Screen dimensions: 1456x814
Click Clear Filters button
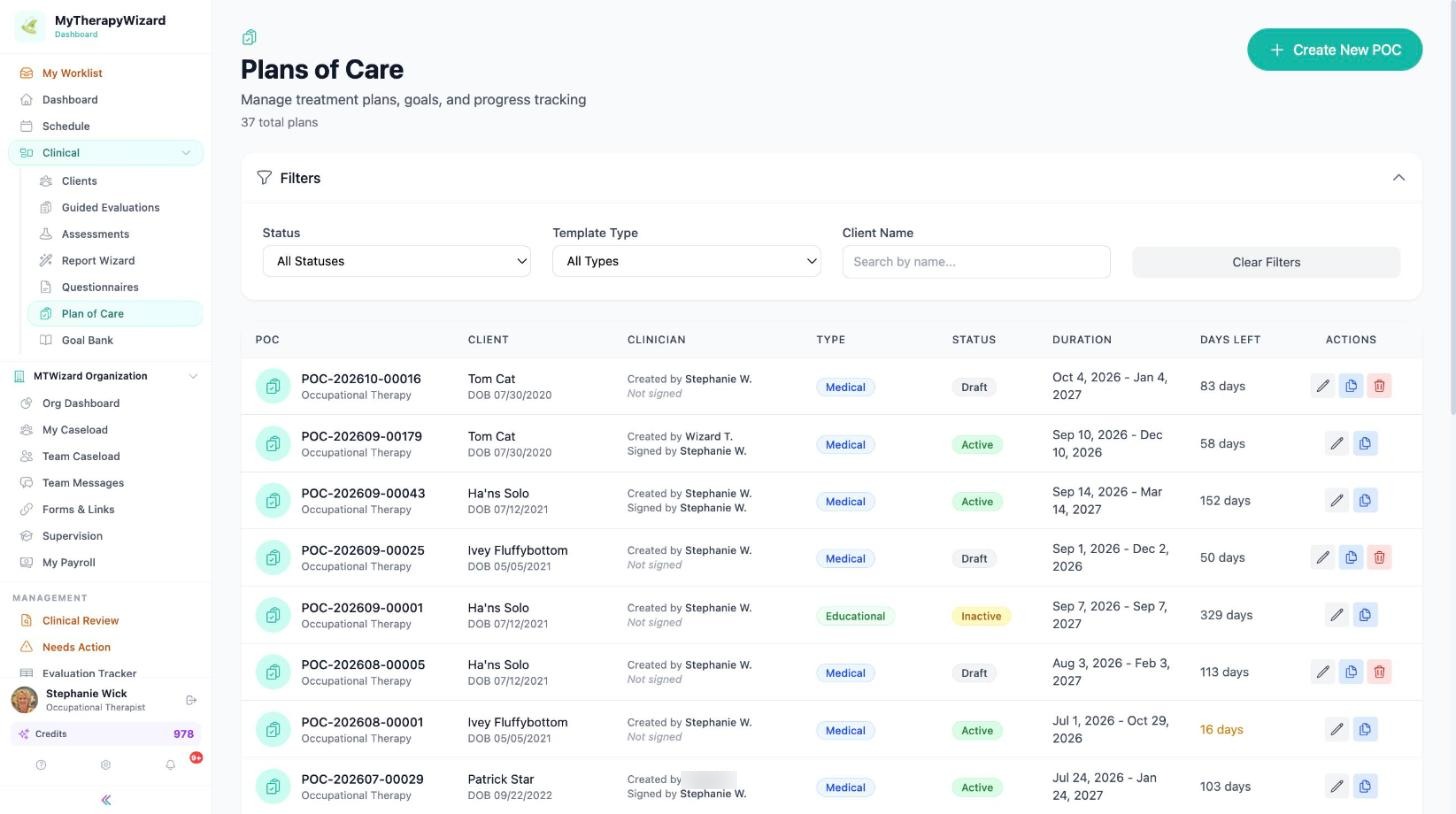pos(1266,262)
